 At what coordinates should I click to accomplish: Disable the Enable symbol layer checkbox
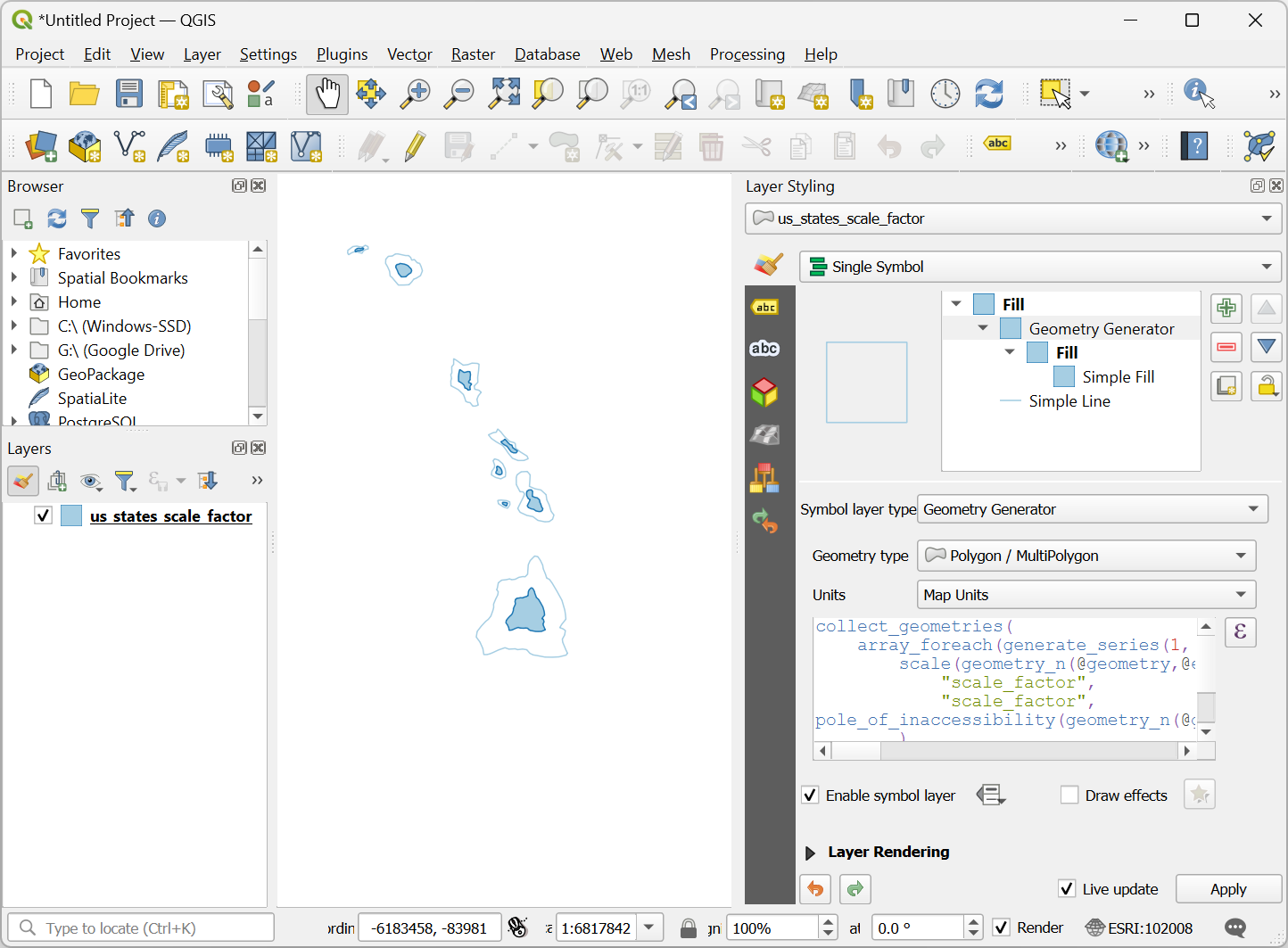click(x=810, y=795)
